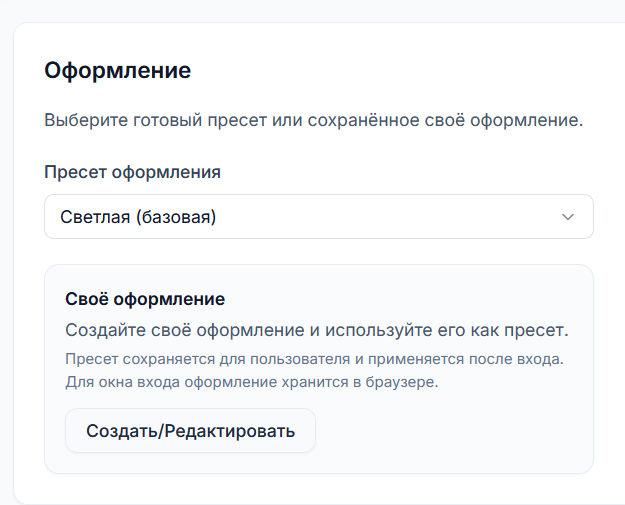Click the chevron arrow in preset selector
Screen dimensions: 625x505
click(x=568, y=217)
